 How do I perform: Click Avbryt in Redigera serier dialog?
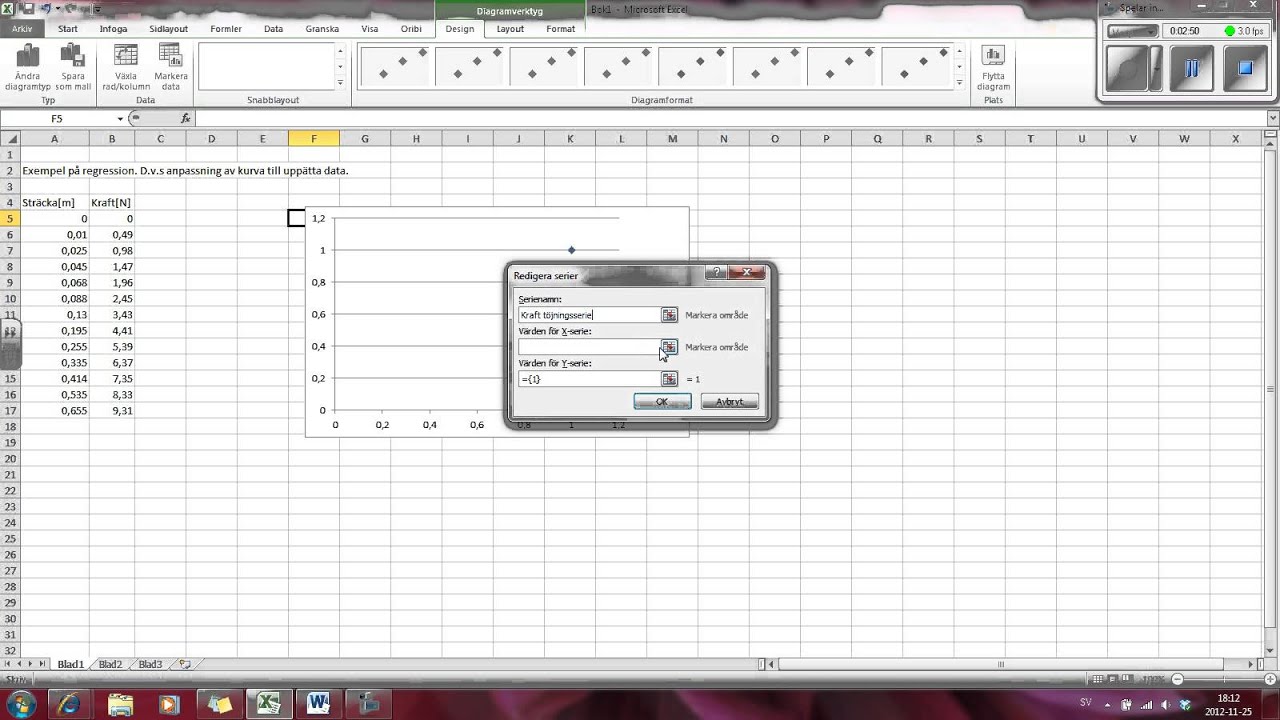730,401
